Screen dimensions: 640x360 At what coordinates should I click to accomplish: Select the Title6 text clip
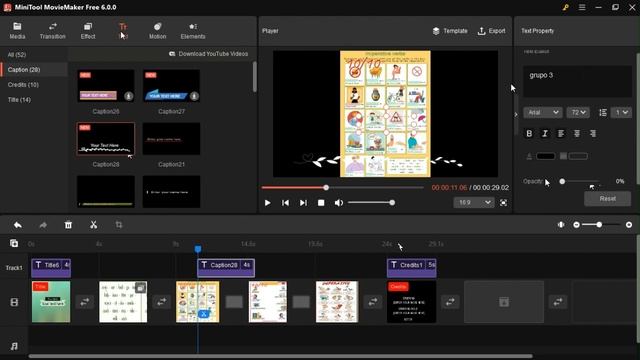click(x=51, y=268)
